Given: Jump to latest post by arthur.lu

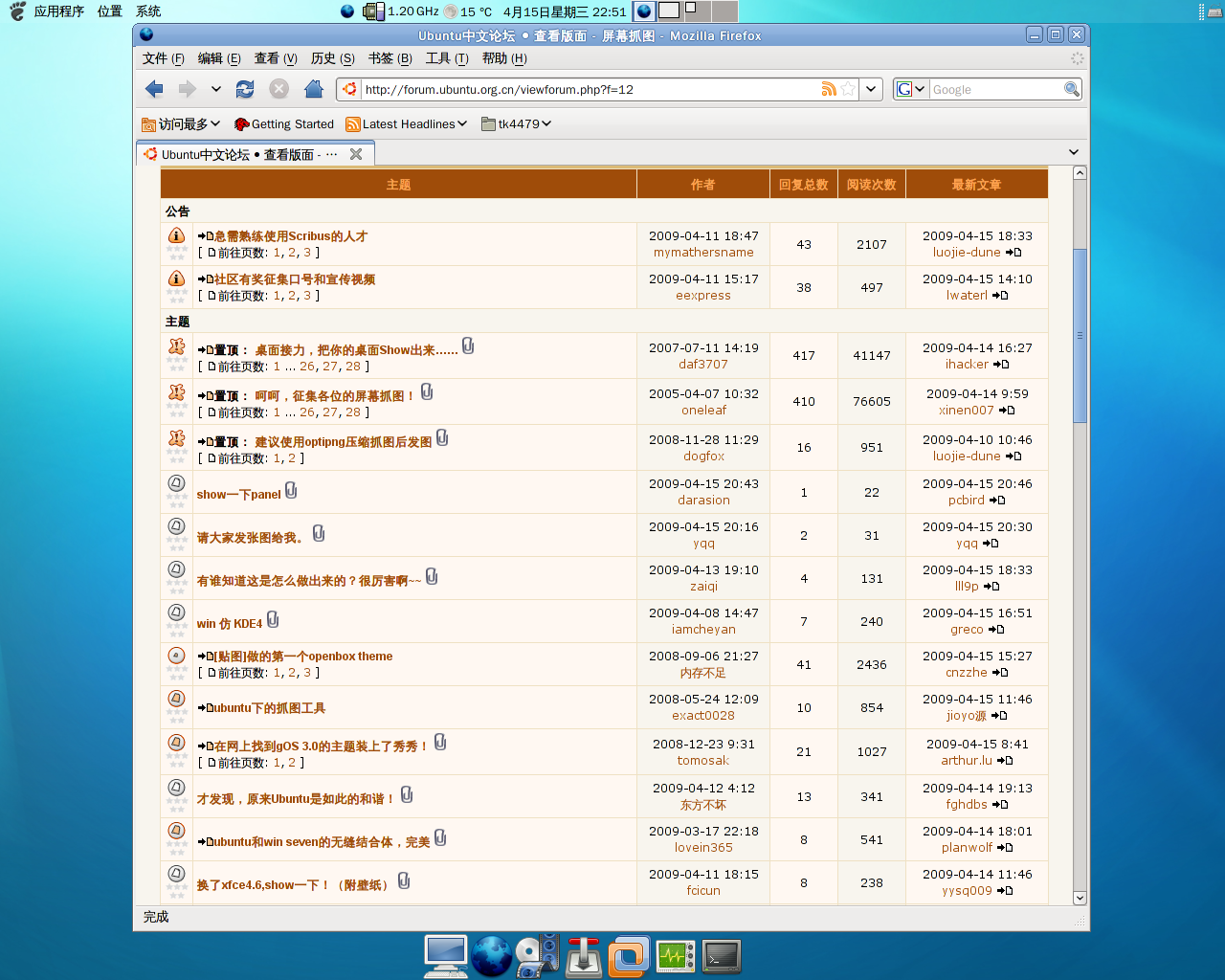Looking at the screenshot, I should (1005, 761).
